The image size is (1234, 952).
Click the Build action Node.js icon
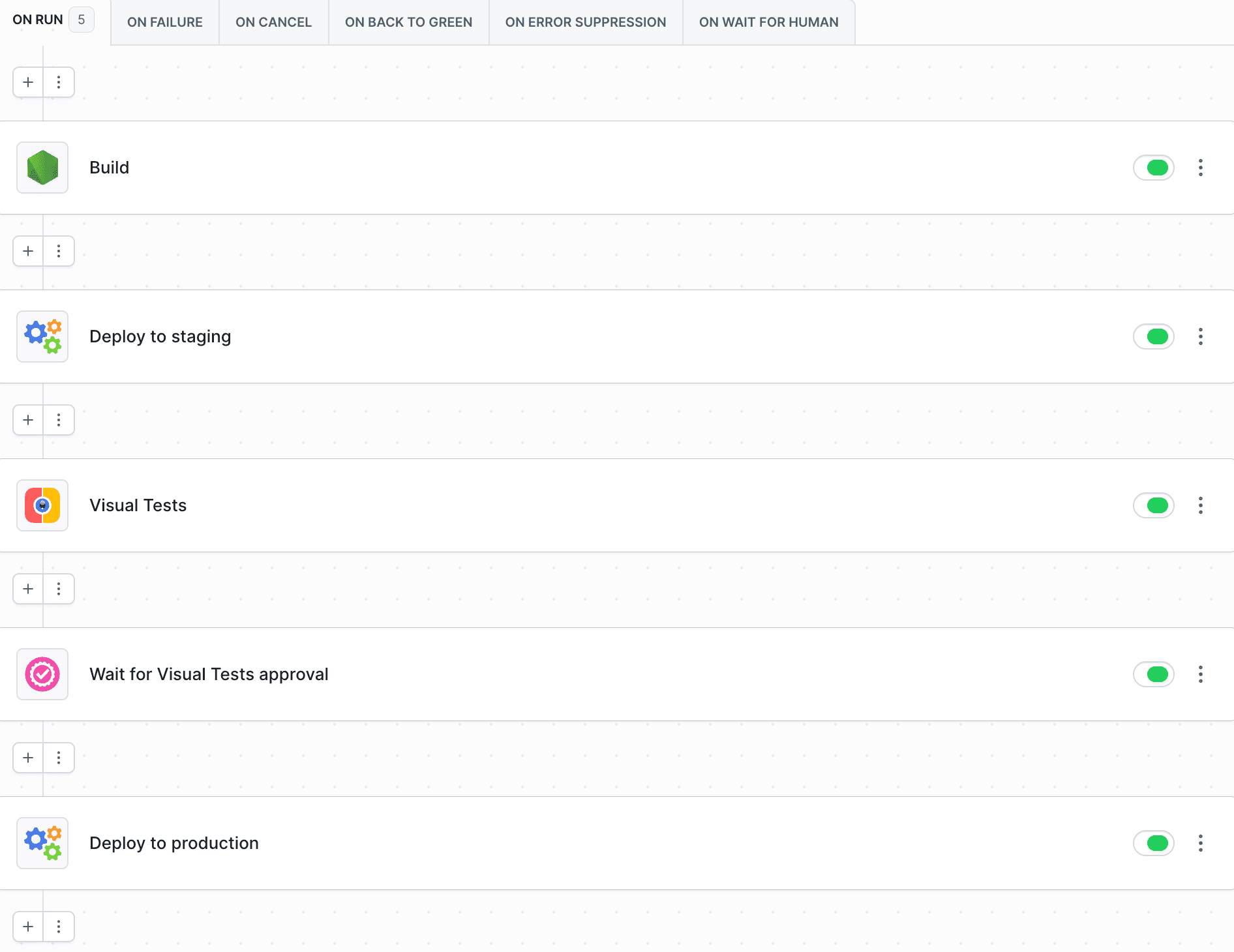[x=42, y=168]
